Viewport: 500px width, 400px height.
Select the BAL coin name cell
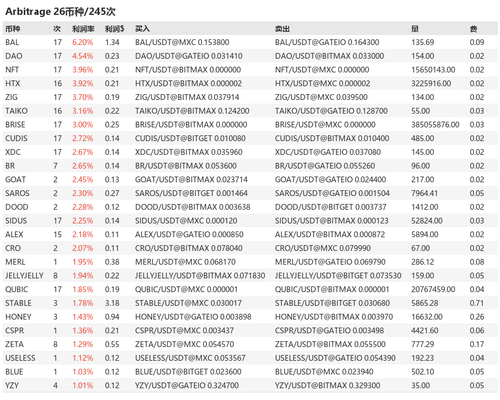[12, 42]
